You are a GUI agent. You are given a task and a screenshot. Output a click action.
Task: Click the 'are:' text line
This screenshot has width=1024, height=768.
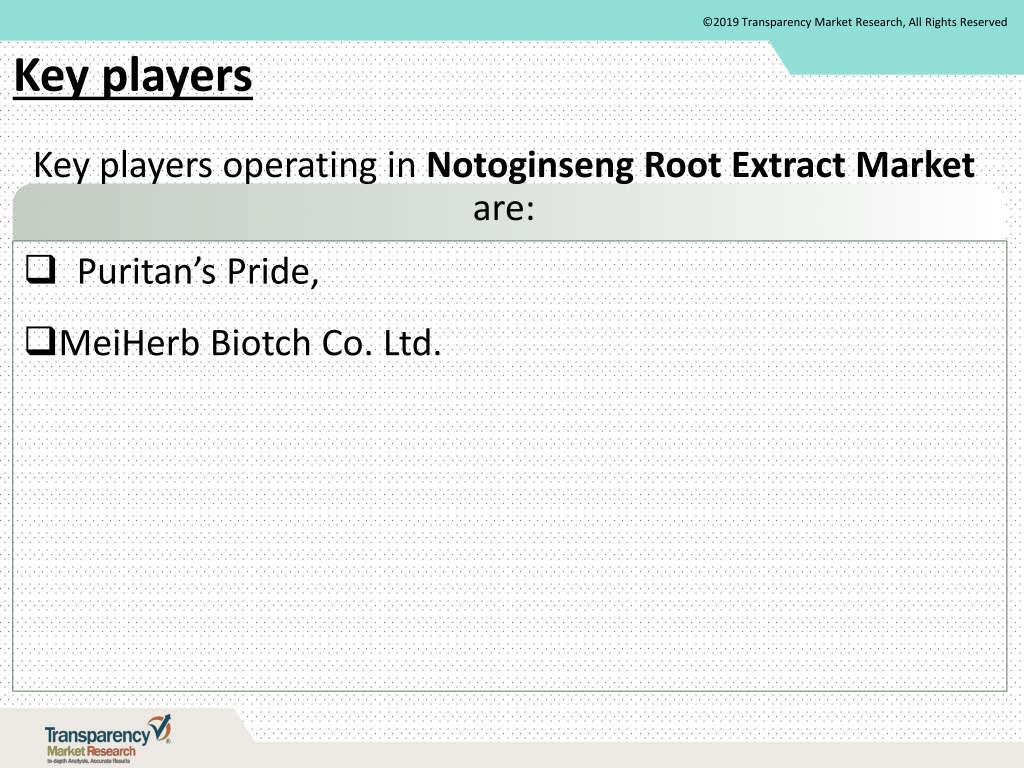click(x=504, y=209)
